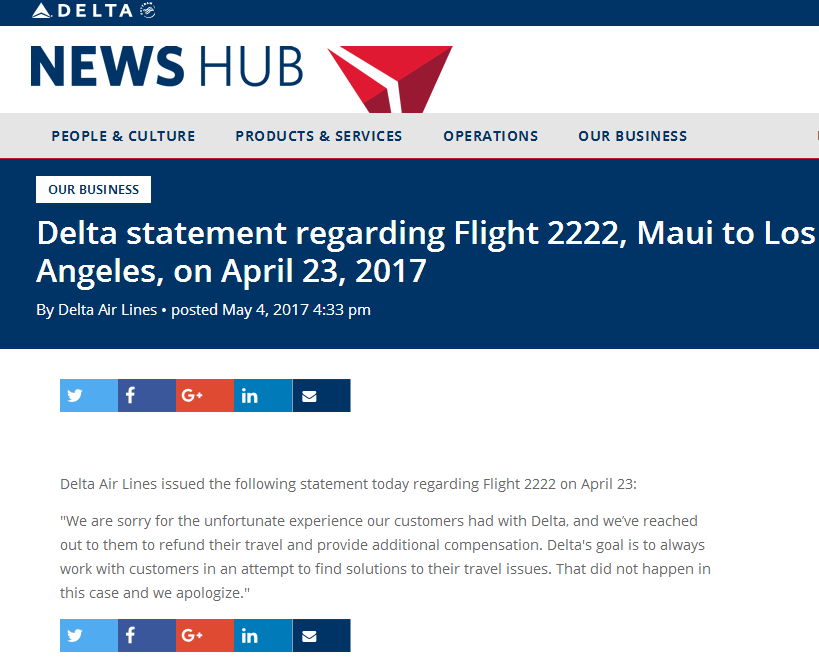Open the Products & Services menu

(x=319, y=136)
